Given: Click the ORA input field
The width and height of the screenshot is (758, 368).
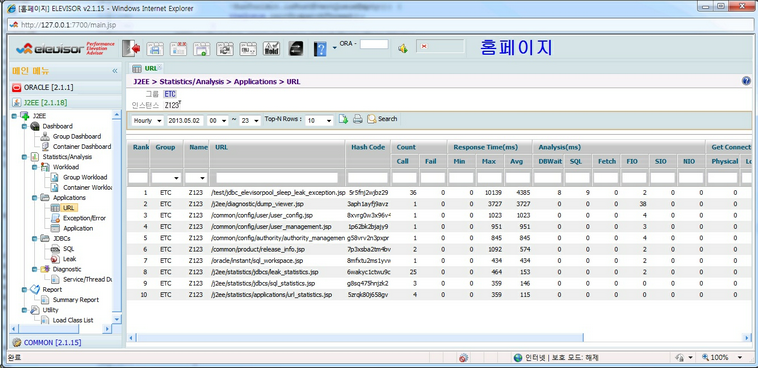Looking at the screenshot, I should [x=374, y=44].
